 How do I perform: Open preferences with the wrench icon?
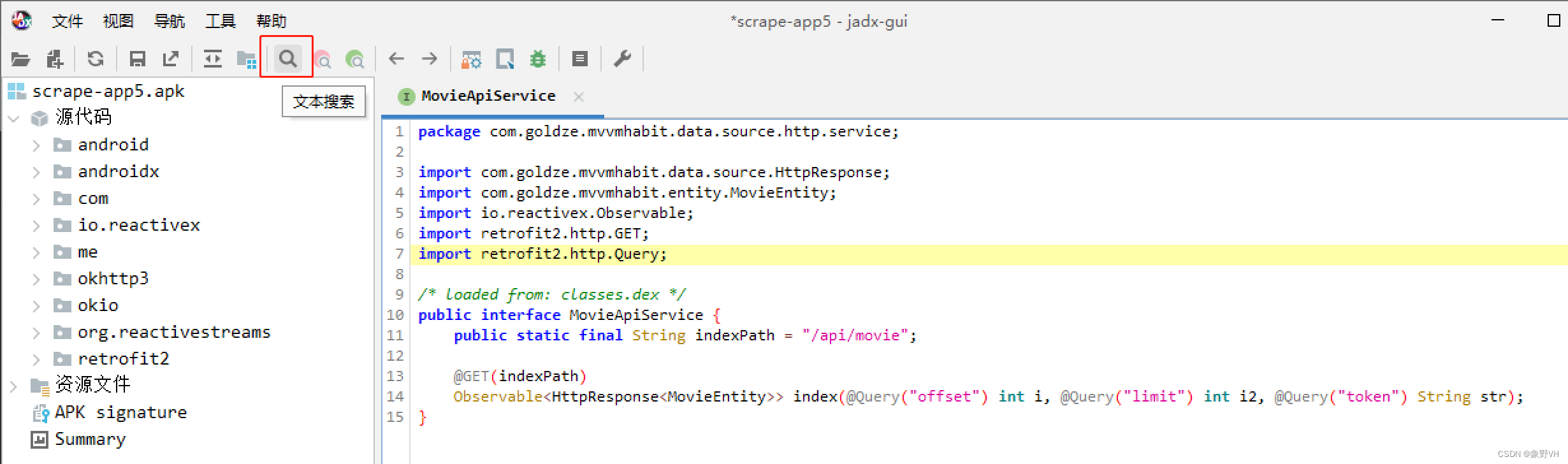(622, 59)
